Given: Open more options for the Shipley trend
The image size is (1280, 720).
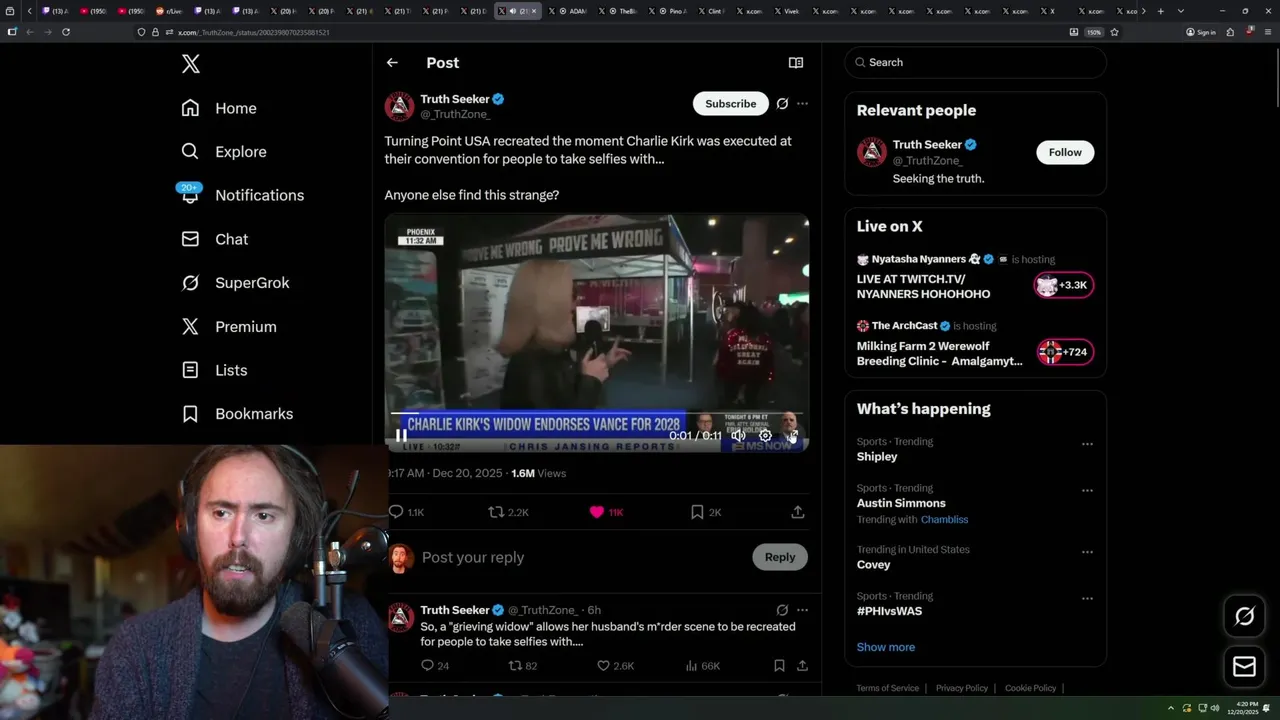Looking at the screenshot, I should pyautogui.click(x=1087, y=444).
